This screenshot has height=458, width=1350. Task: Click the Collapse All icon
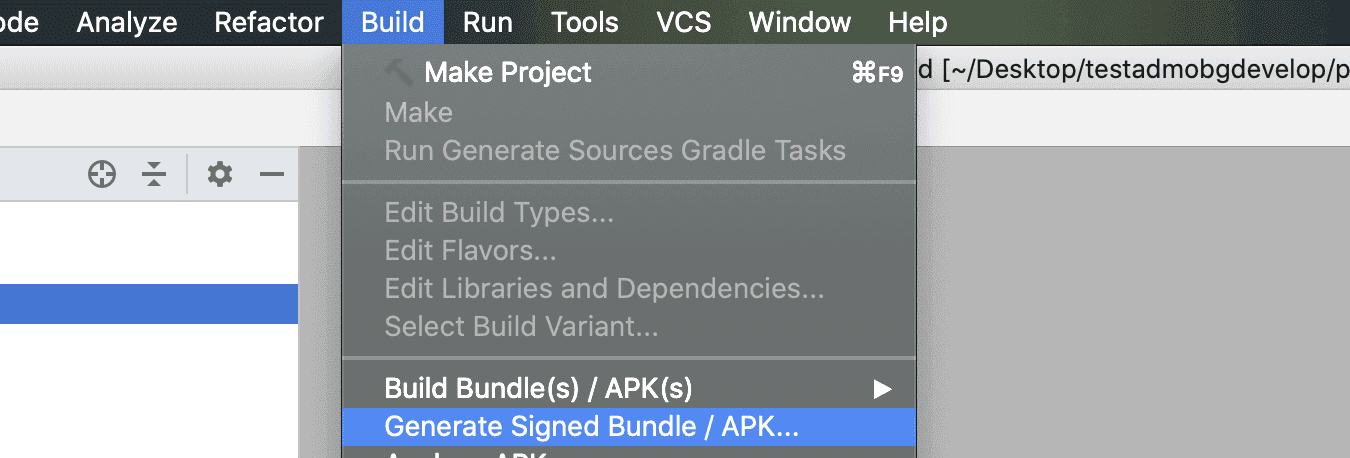pyautogui.click(x=153, y=175)
